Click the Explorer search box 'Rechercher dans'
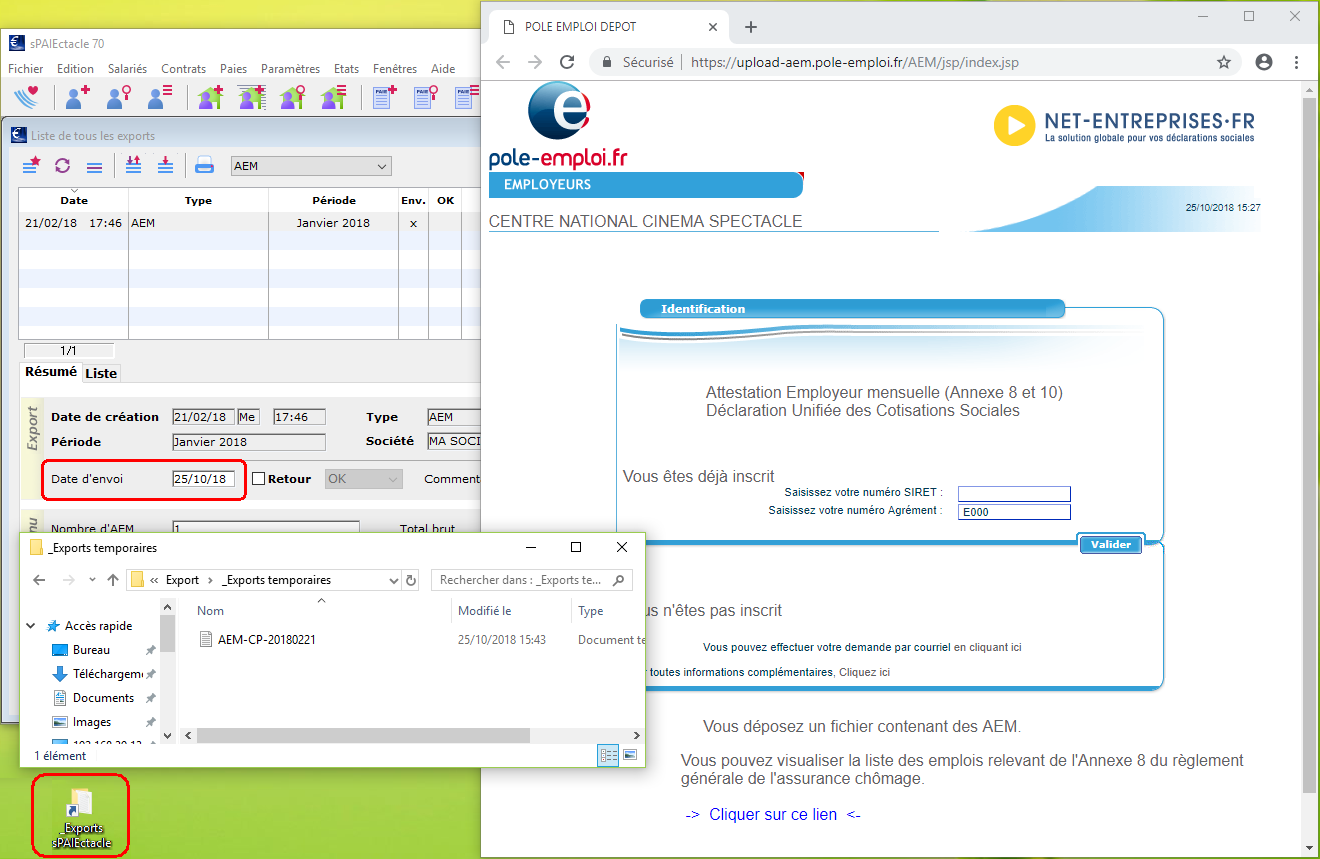Viewport: 1320px width, 859px height. point(532,580)
